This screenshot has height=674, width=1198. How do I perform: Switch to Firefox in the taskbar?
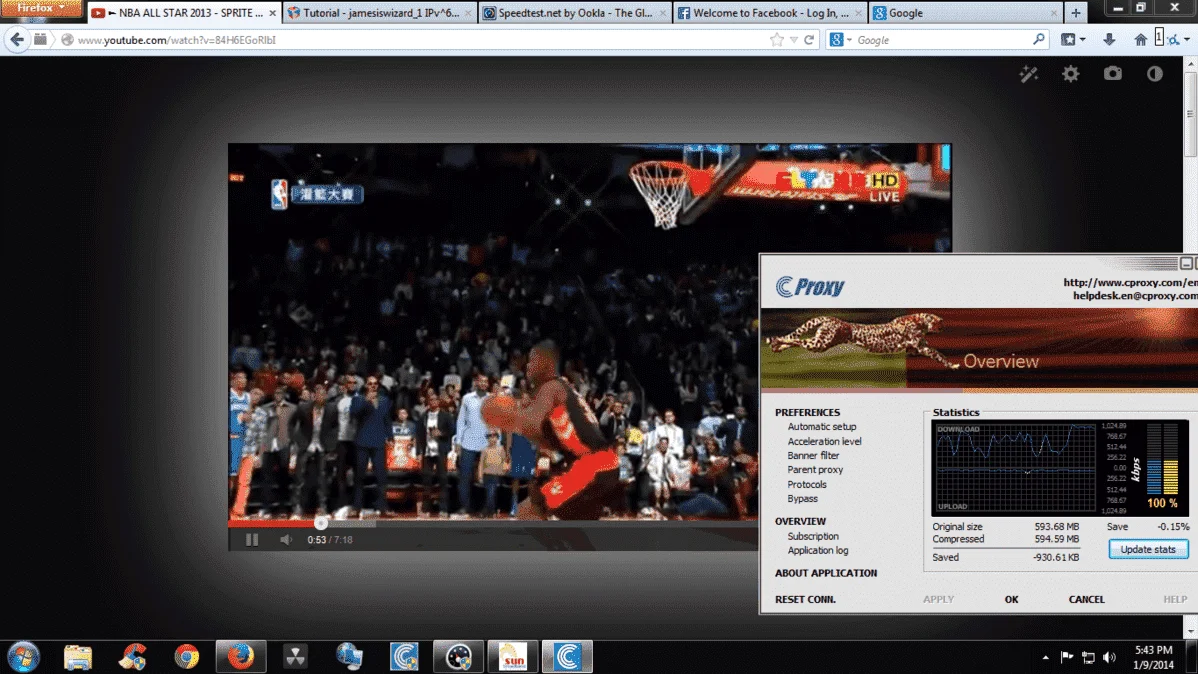coord(241,657)
